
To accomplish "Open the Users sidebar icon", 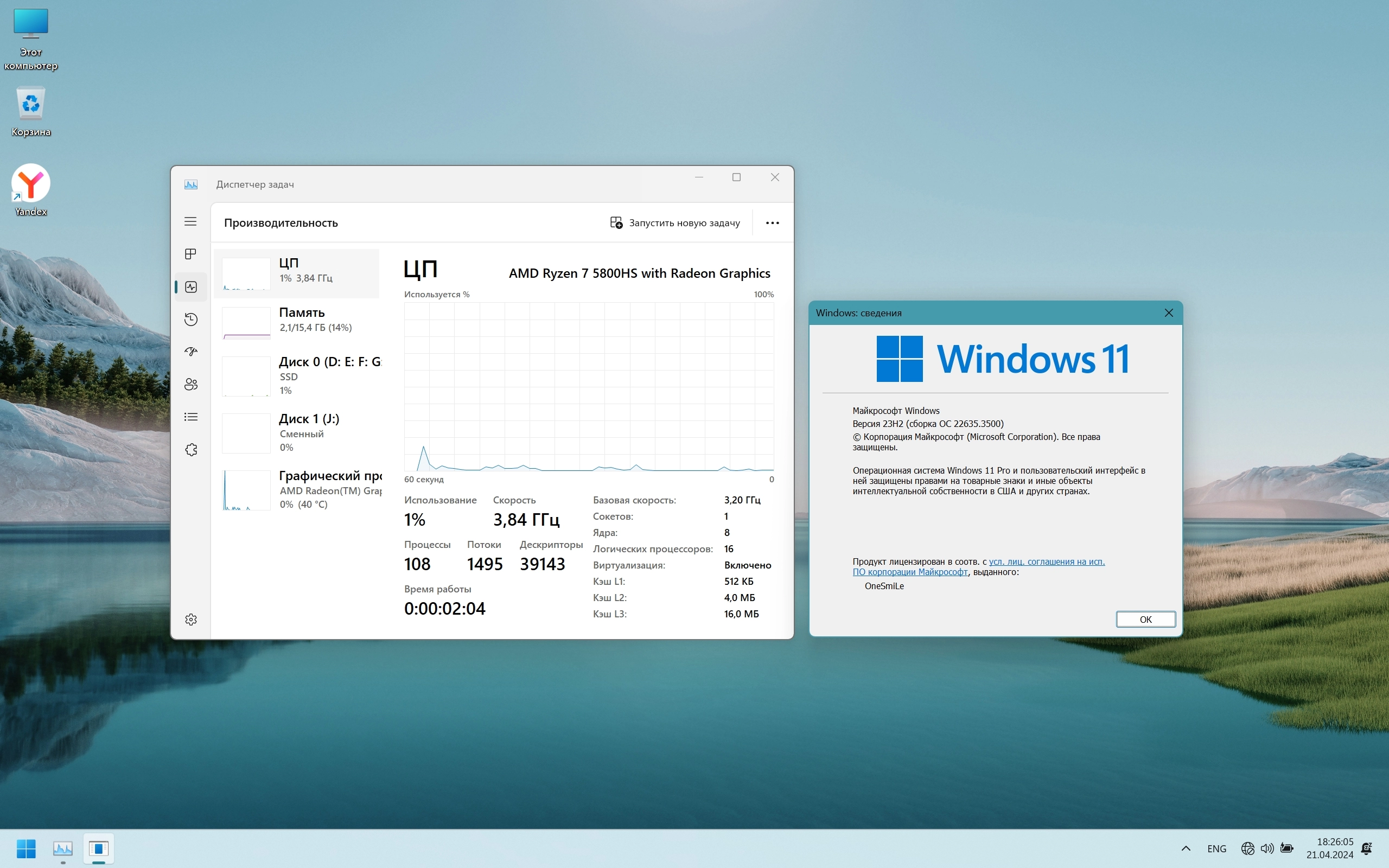I will [x=190, y=384].
